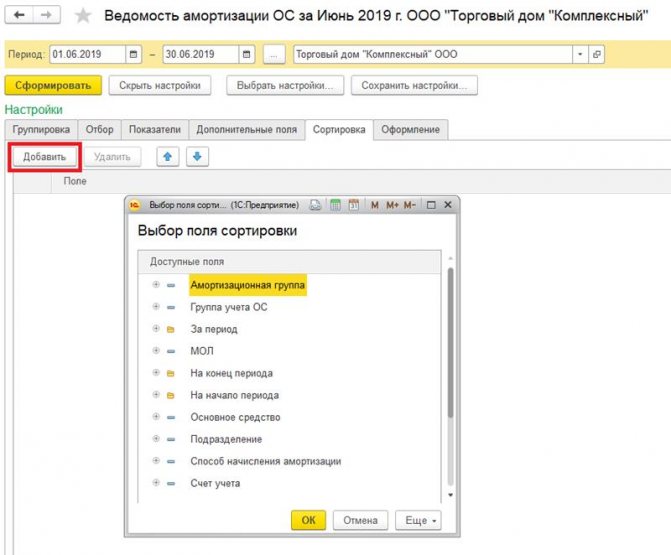
Task: Open organization card with the open-link icon
Action: (x=597, y=54)
